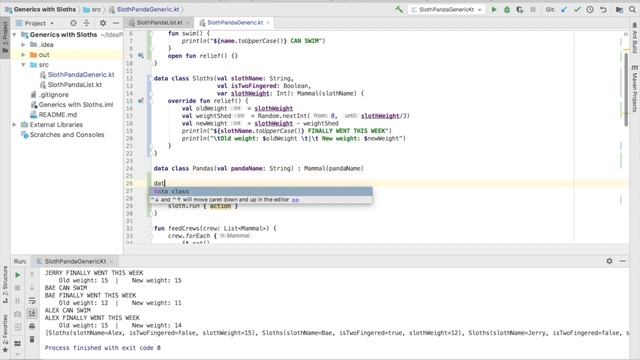The image size is (640, 360).
Task: Click the 'Generics with Sloths' breadcrumb
Action: coord(44,9)
